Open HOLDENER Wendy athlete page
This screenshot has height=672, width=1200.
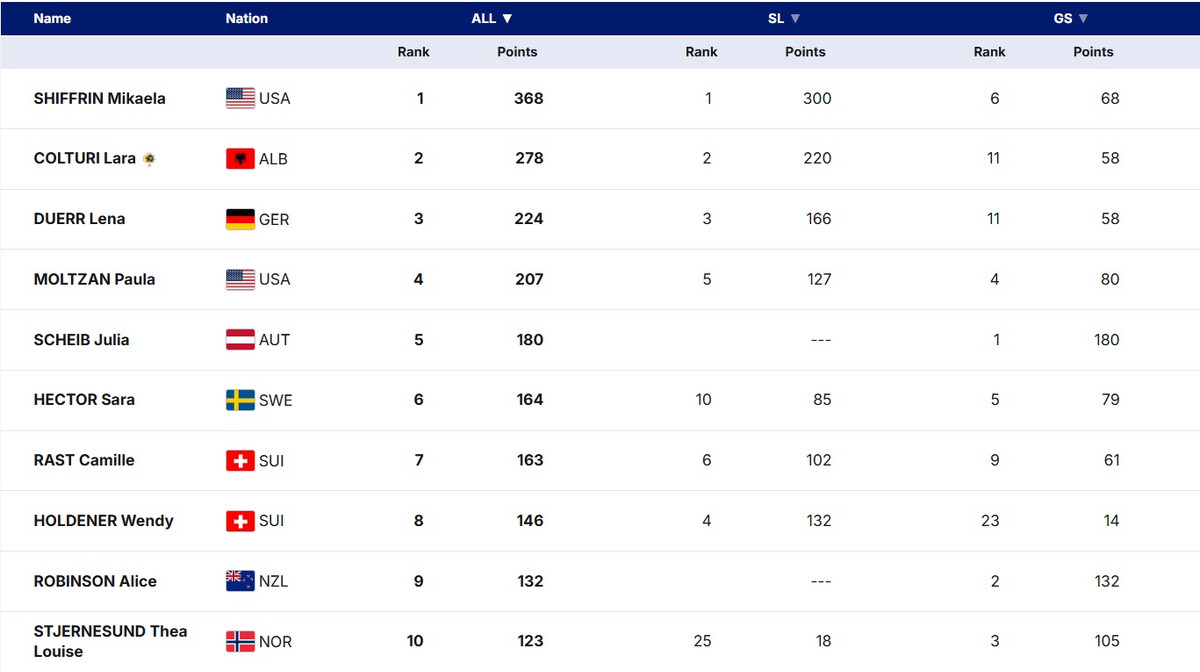[103, 520]
